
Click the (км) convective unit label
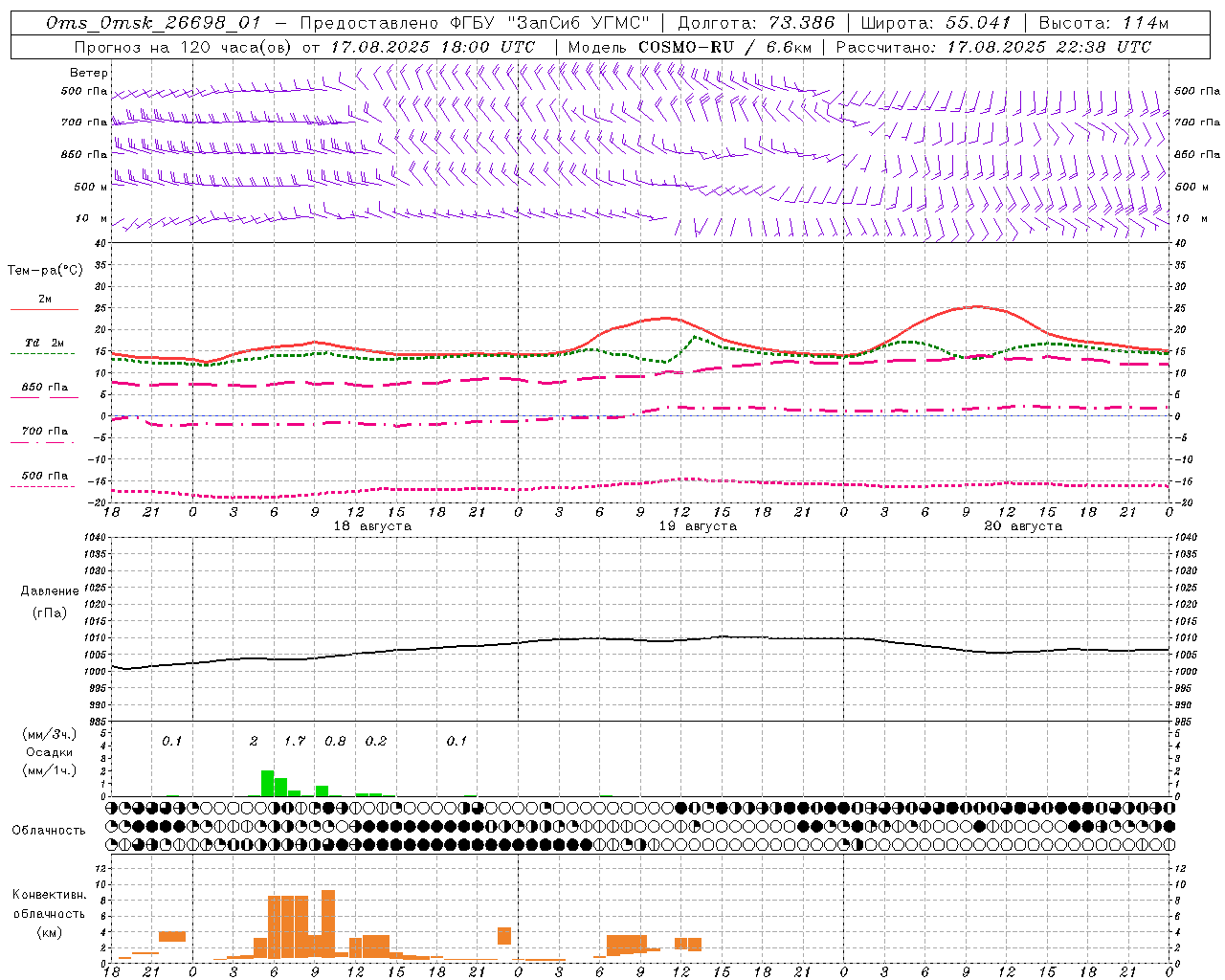50,932
